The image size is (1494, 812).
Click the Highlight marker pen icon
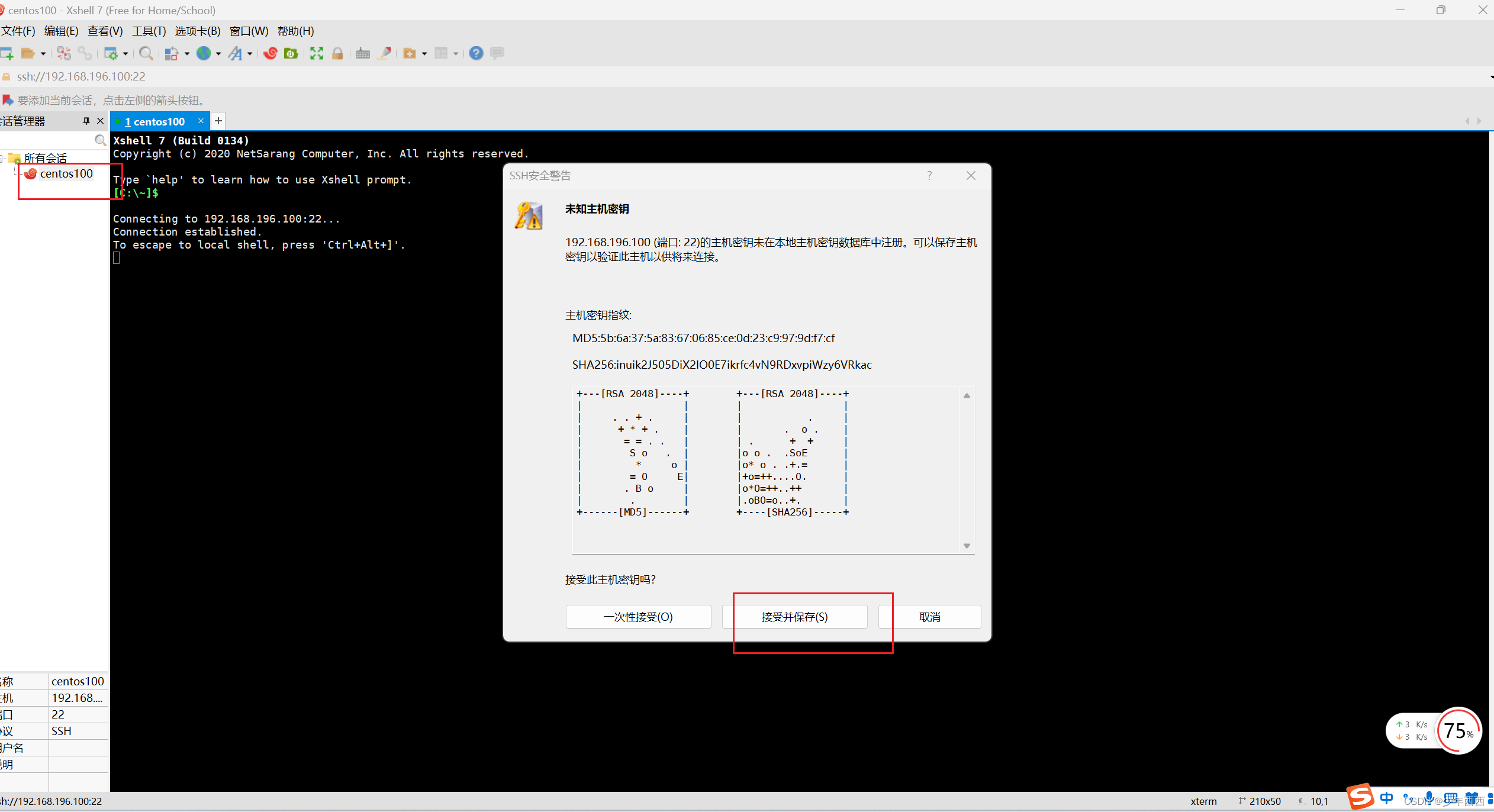(385, 54)
